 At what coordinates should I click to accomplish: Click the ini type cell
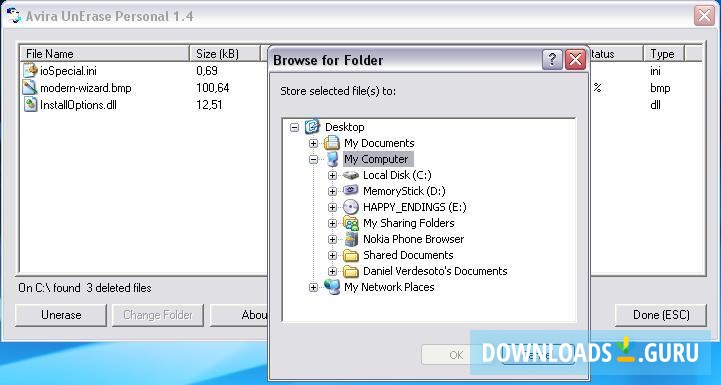[655, 71]
